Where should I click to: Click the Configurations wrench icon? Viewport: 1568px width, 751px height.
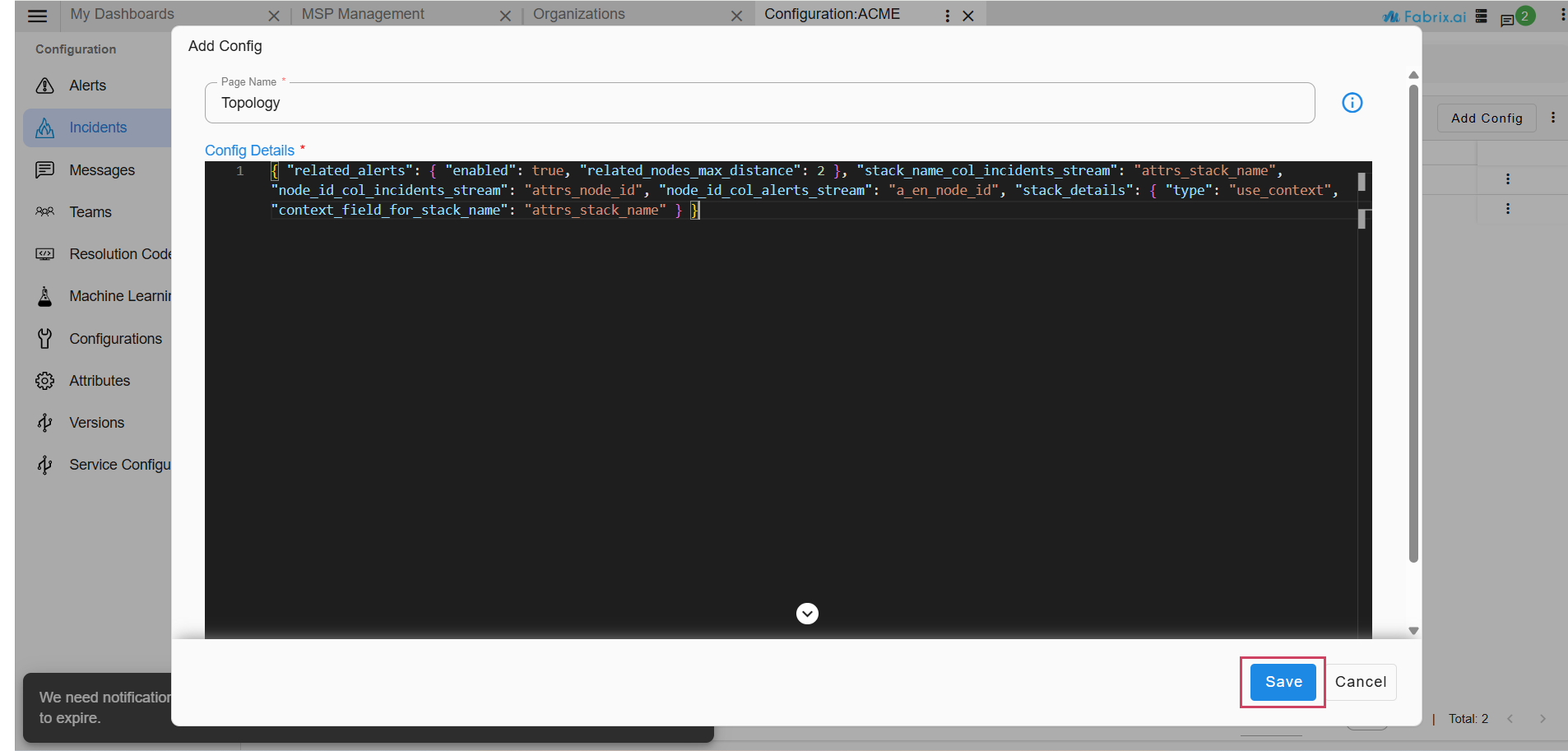[x=45, y=338]
